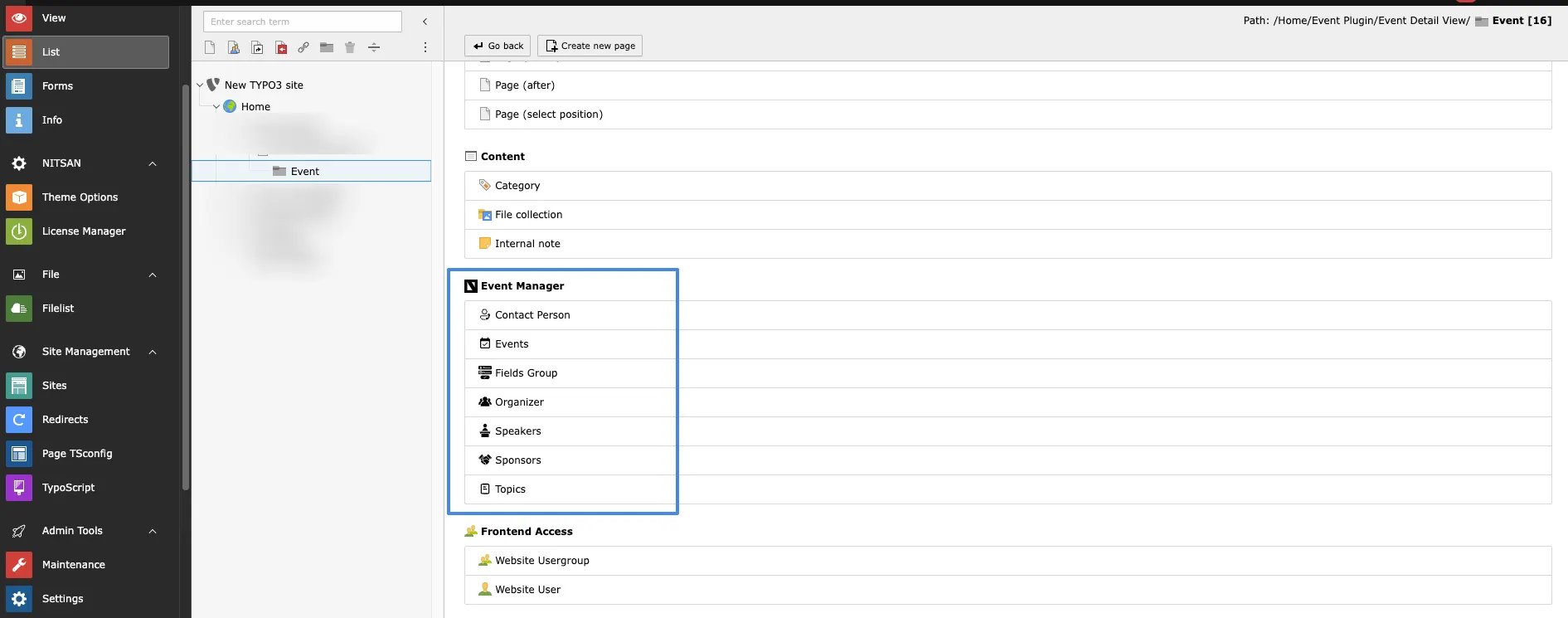Create a new Topics record
Image resolution: width=1568 pixels, height=618 pixels.
tap(1007, 489)
